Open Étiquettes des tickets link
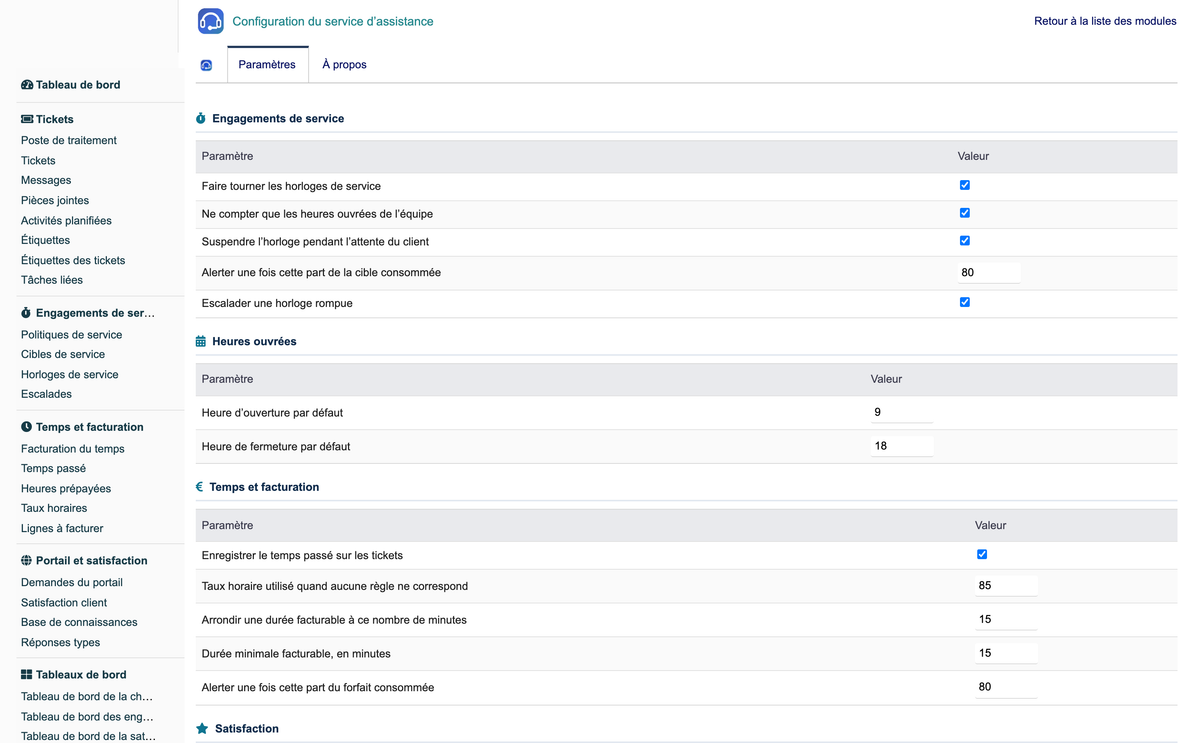The image size is (1200, 743). tap(73, 261)
